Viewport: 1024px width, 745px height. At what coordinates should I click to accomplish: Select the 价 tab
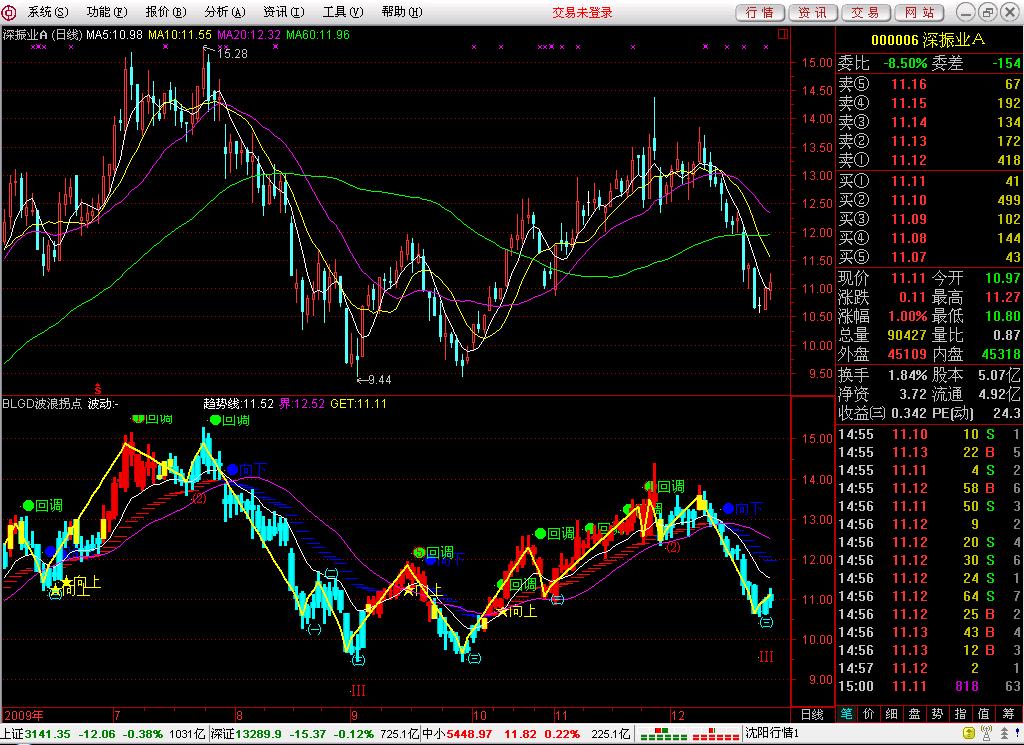point(869,714)
